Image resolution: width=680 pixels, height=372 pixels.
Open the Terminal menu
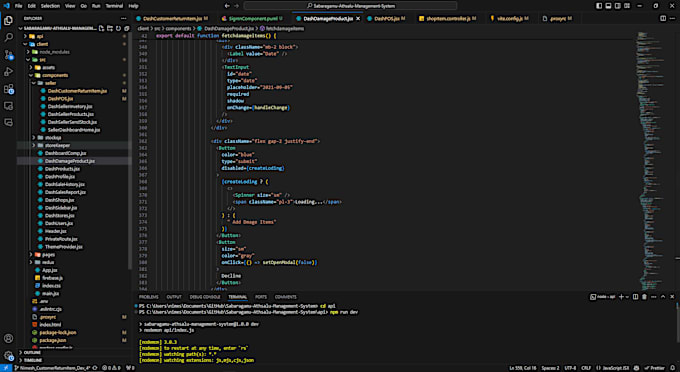click(x=114, y=6)
